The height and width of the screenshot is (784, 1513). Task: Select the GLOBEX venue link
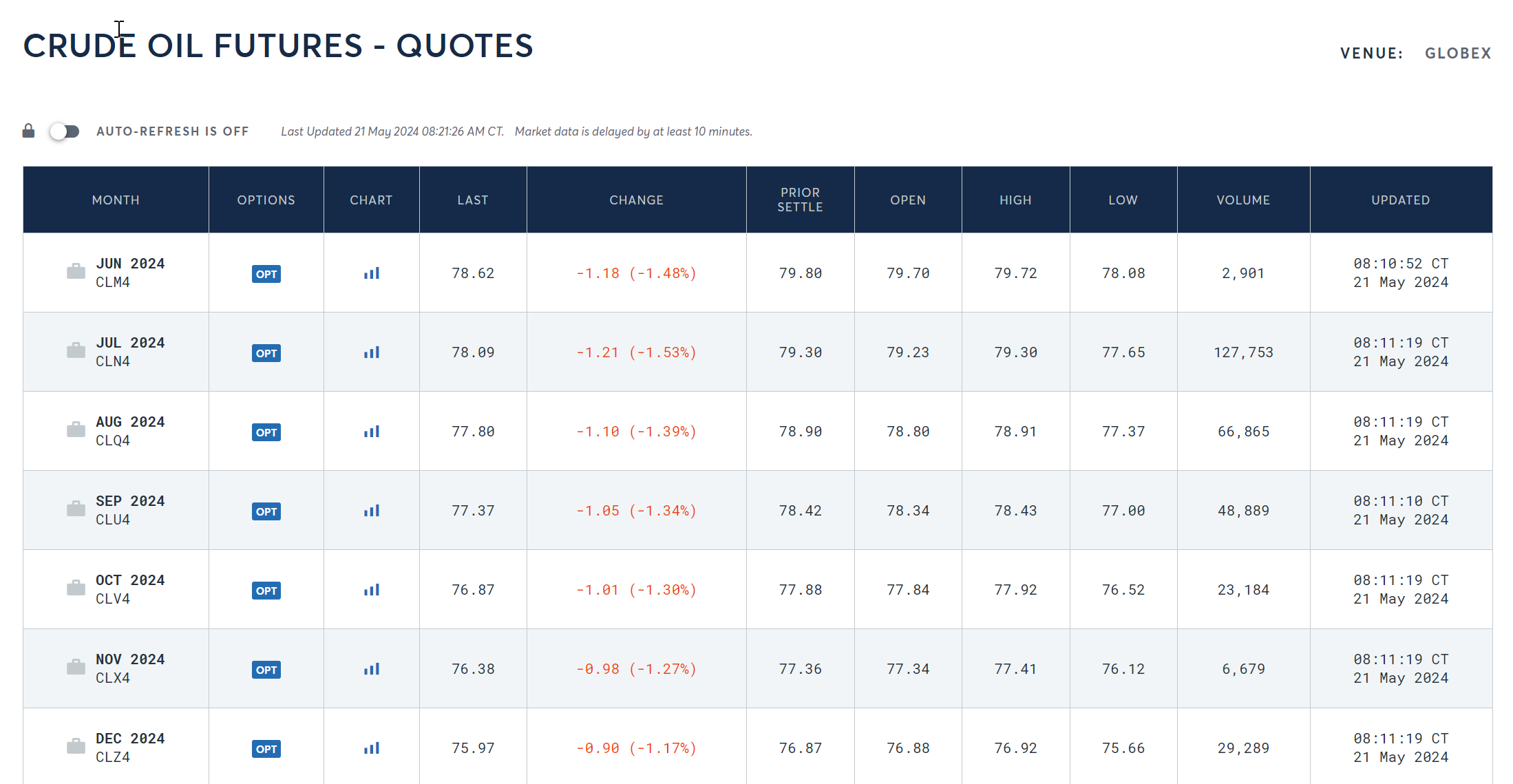[1458, 53]
